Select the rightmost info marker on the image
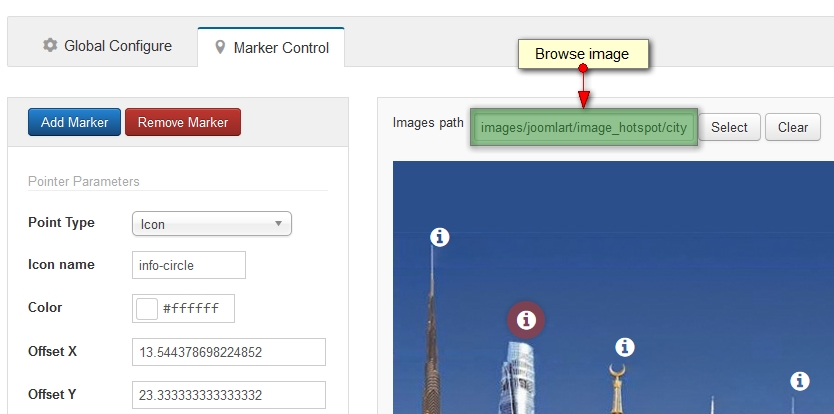This screenshot has width=834, height=414. click(x=799, y=381)
